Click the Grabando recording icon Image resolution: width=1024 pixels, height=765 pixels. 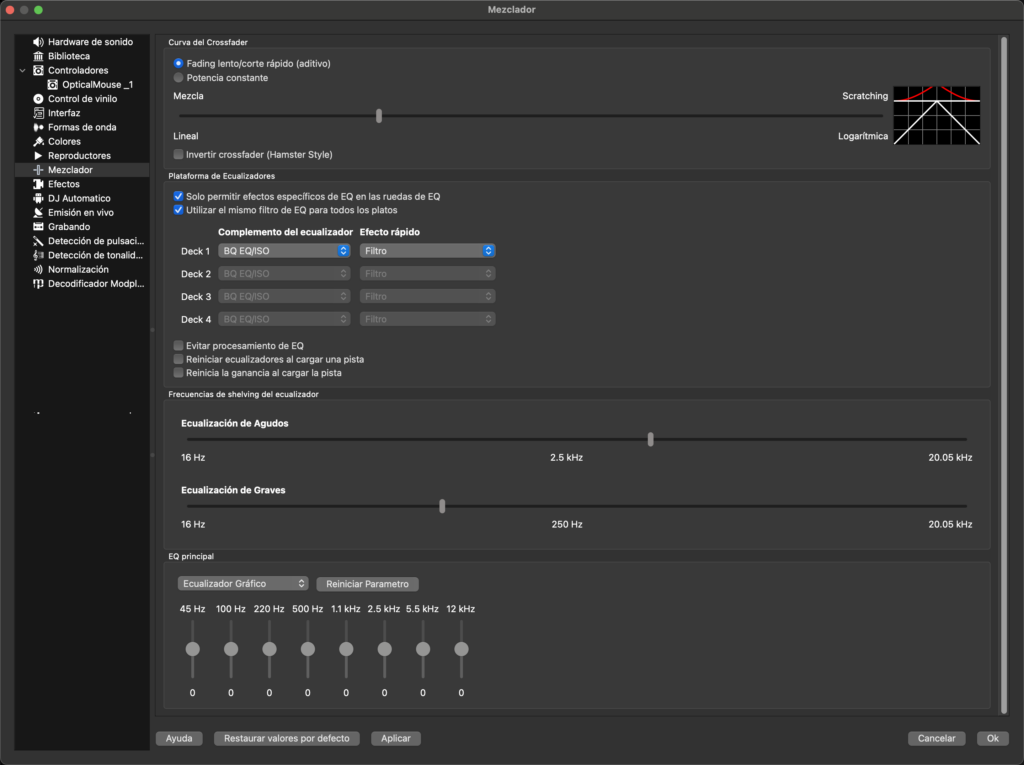pyautogui.click(x=39, y=227)
